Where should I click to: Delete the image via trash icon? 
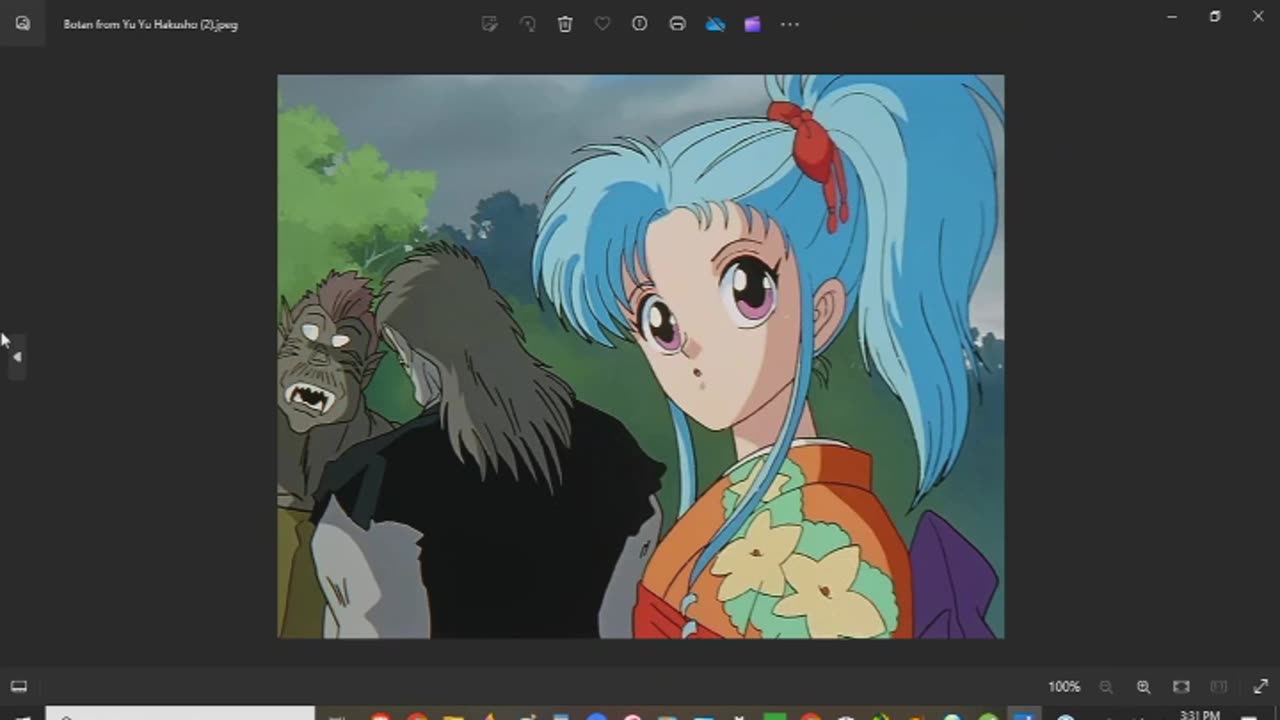tap(565, 24)
